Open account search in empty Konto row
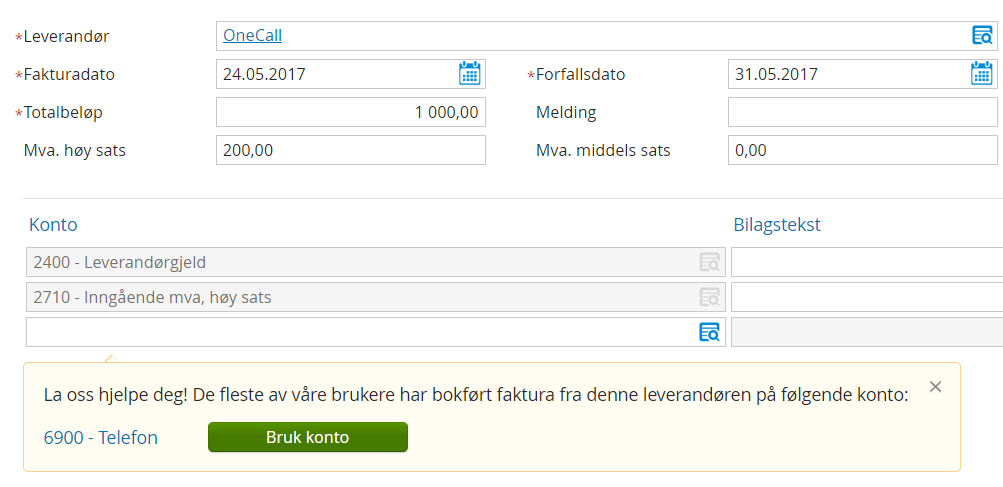 709,332
